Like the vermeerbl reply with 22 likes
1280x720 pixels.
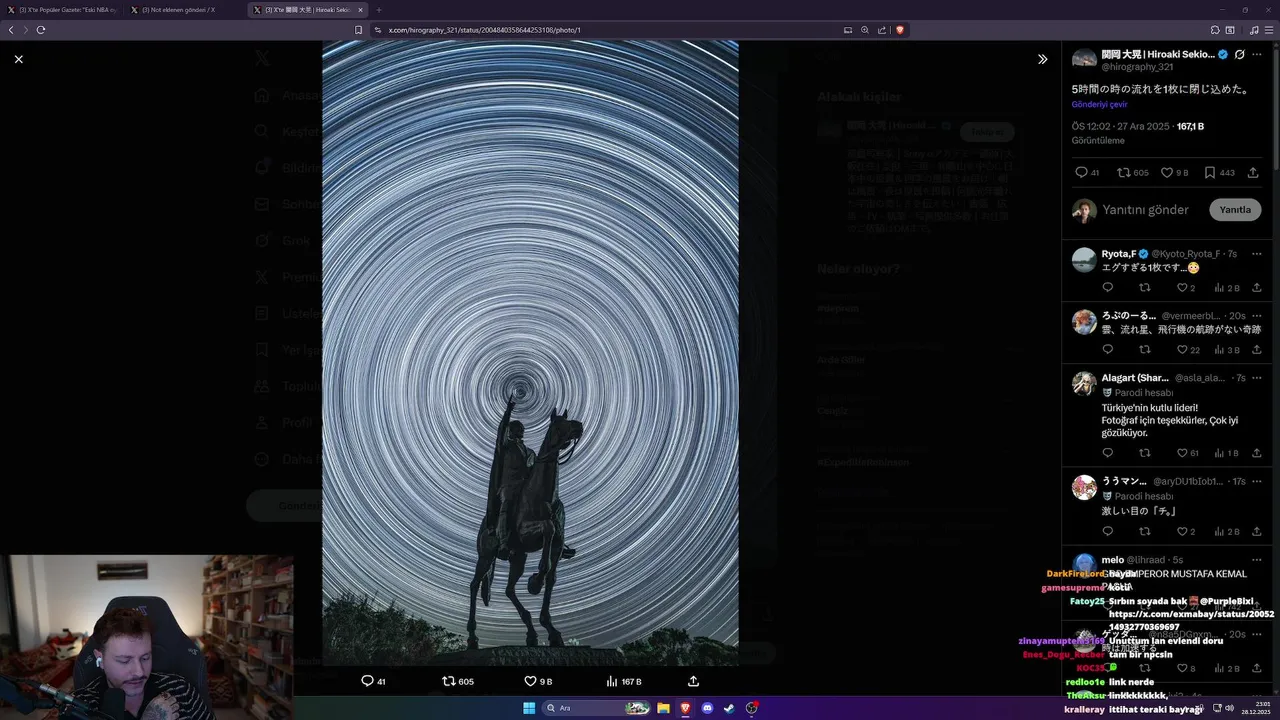click(1182, 349)
